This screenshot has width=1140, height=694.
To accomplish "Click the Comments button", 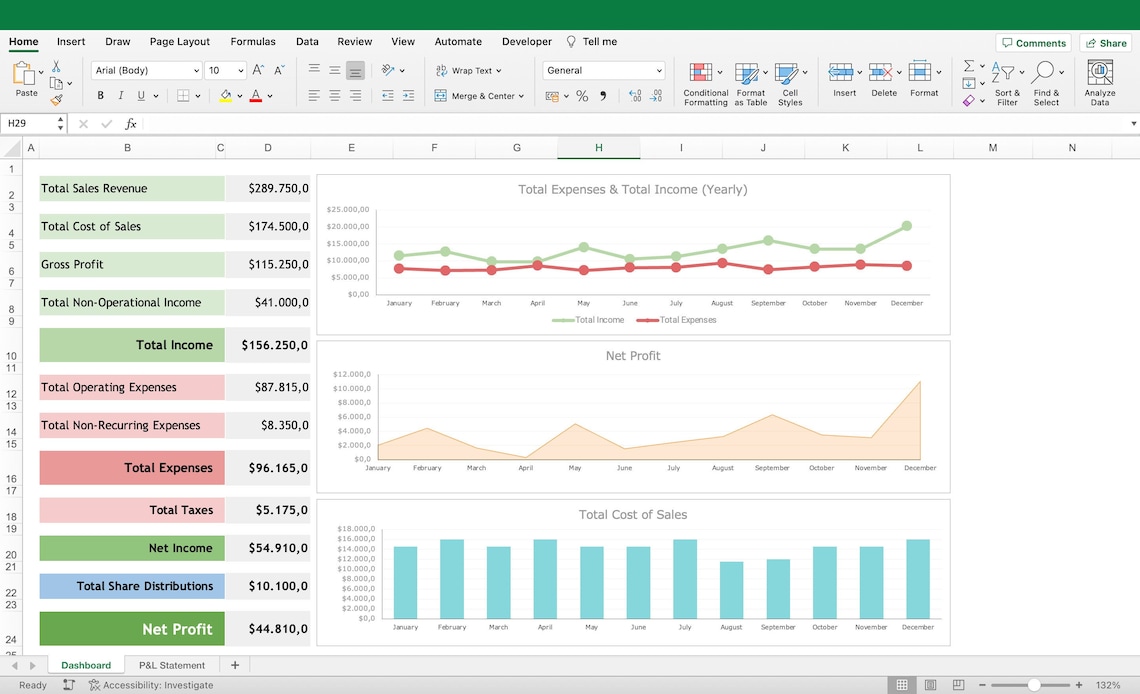I will (x=1034, y=42).
